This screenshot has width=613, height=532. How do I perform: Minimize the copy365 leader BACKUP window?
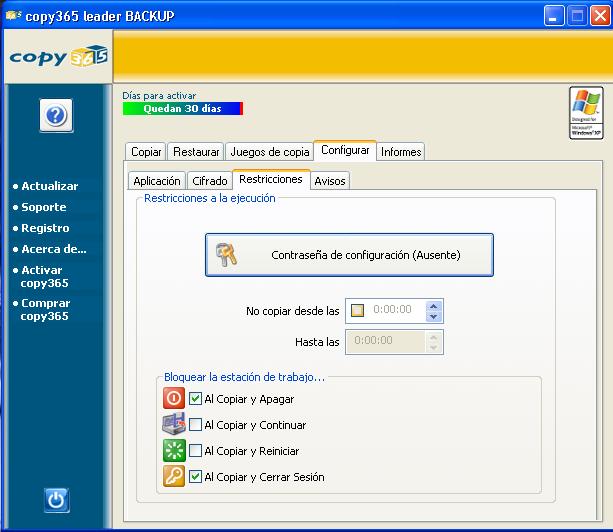tap(554, 16)
